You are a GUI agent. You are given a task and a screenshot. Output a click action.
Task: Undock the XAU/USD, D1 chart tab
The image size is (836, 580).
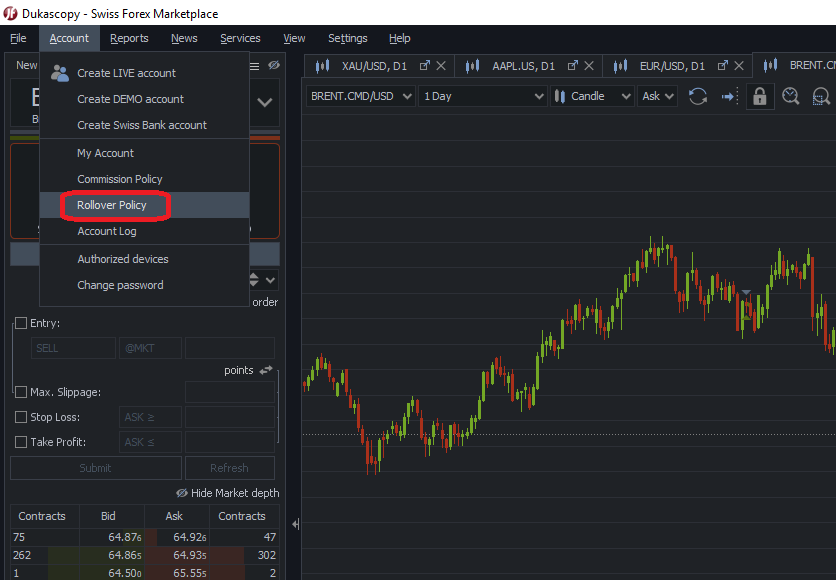(x=424, y=66)
